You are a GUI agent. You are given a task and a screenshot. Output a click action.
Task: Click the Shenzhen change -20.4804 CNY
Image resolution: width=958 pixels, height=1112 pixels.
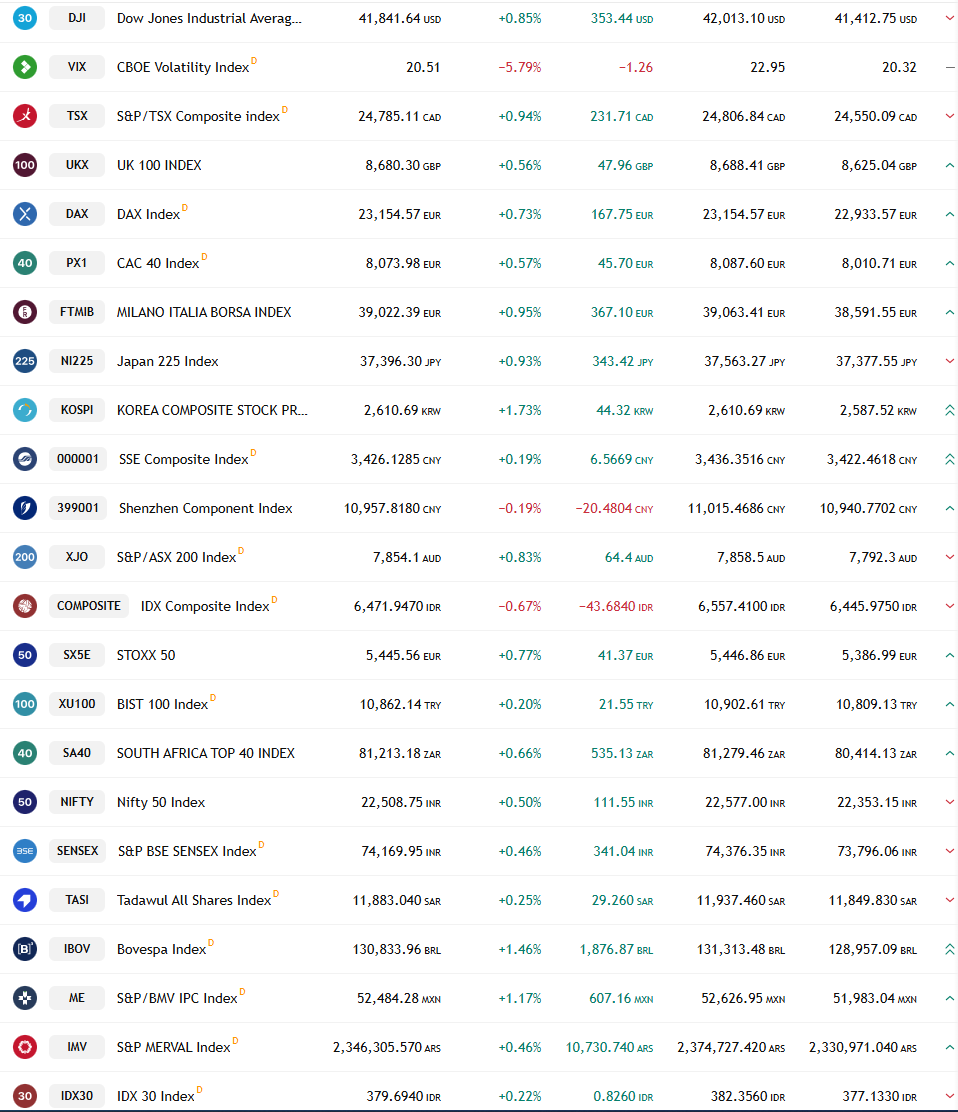[x=614, y=508]
